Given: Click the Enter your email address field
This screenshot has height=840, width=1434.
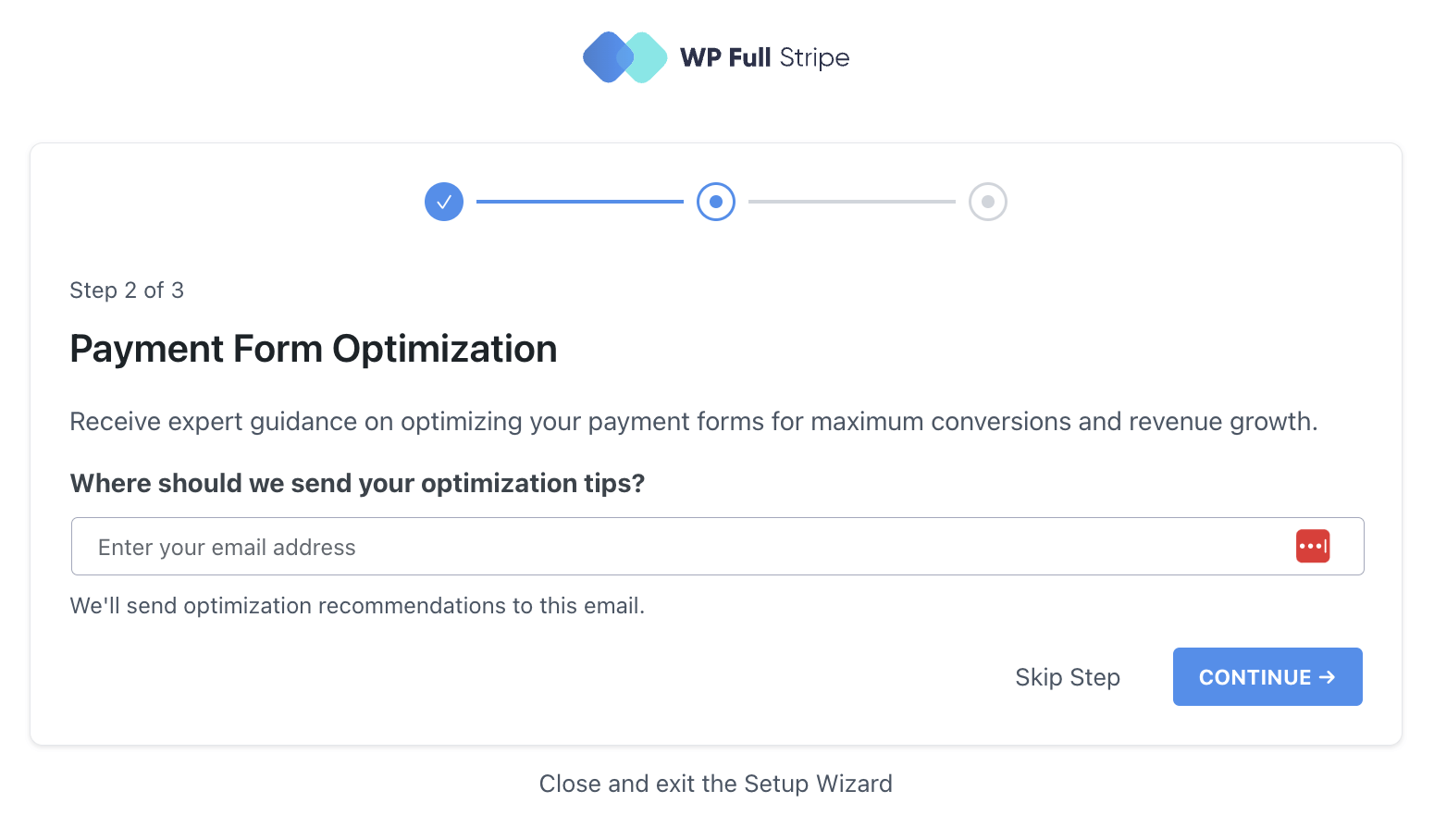Looking at the screenshot, I should pyautogui.click(x=648, y=546).
